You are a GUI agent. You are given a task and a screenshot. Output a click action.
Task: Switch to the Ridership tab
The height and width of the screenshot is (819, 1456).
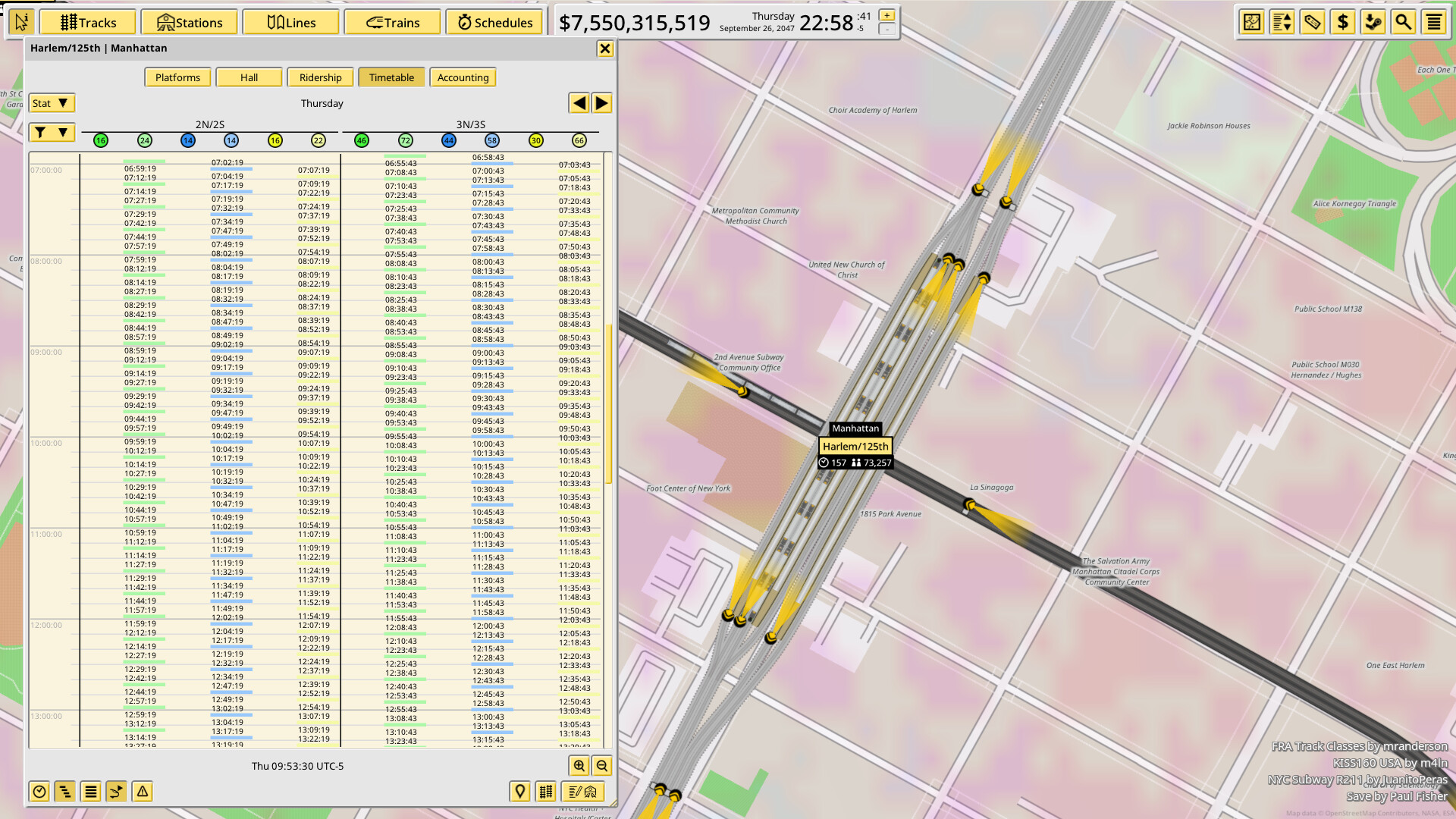[320, 77]
